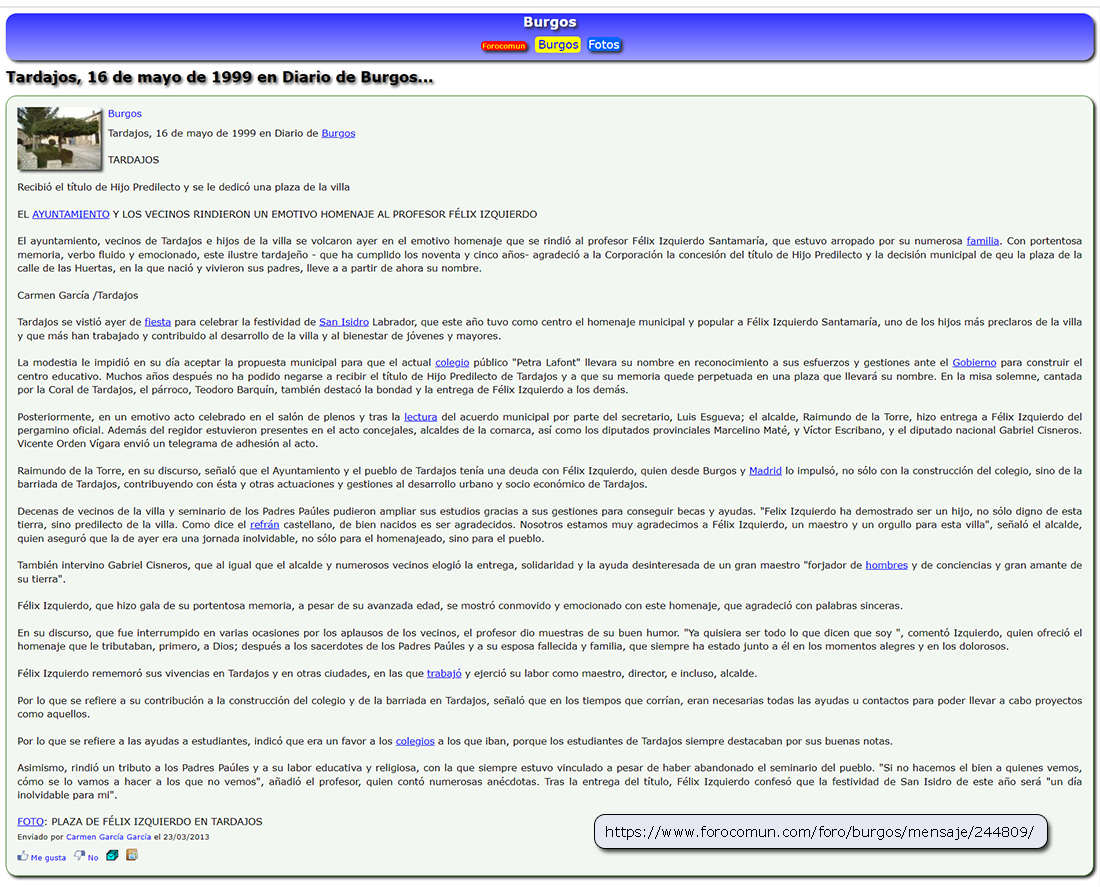This screenshot has height=887, width=1100.
Task: Follow the Burgos link after 'Diario de'
Action: (338, 133)
